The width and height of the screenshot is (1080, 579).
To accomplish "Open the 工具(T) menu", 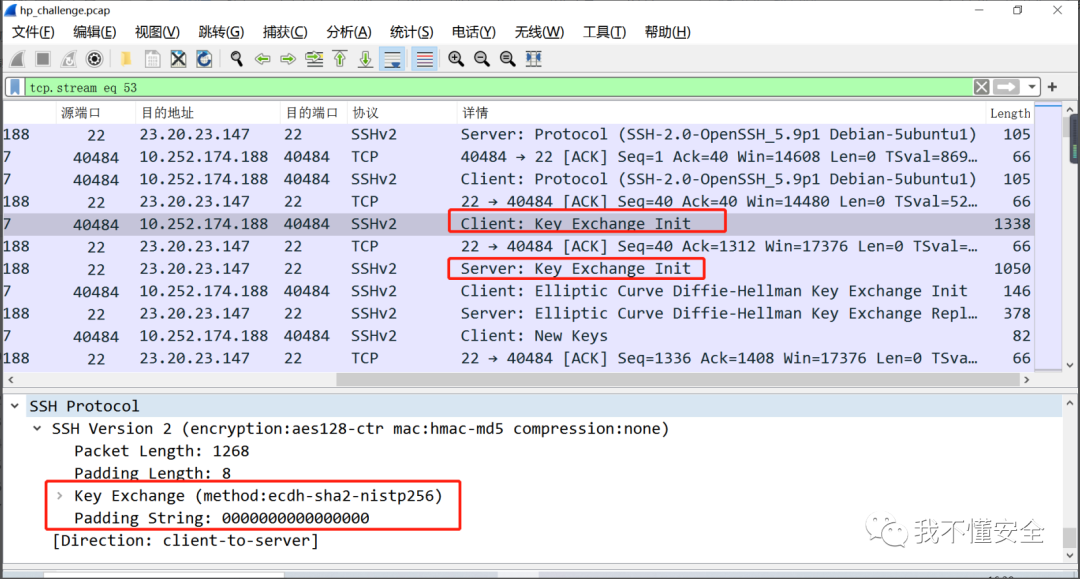I will (x=604, y=32).
